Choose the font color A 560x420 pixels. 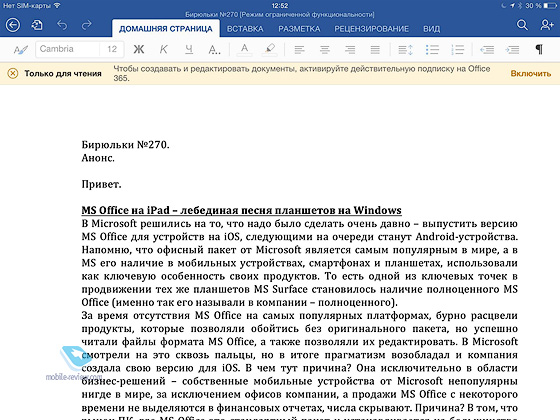point(244,49)
